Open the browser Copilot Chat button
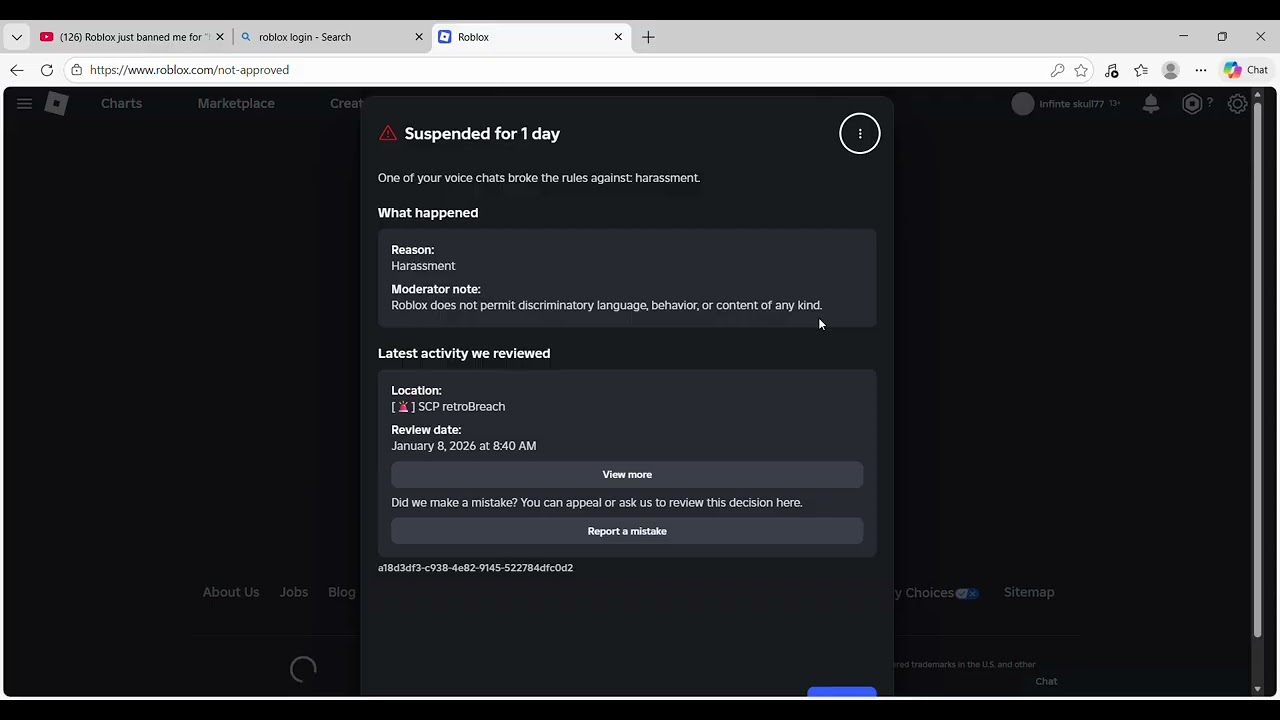The width and height of the screenshot is (1280, 720). click(x=1246, y=70)
